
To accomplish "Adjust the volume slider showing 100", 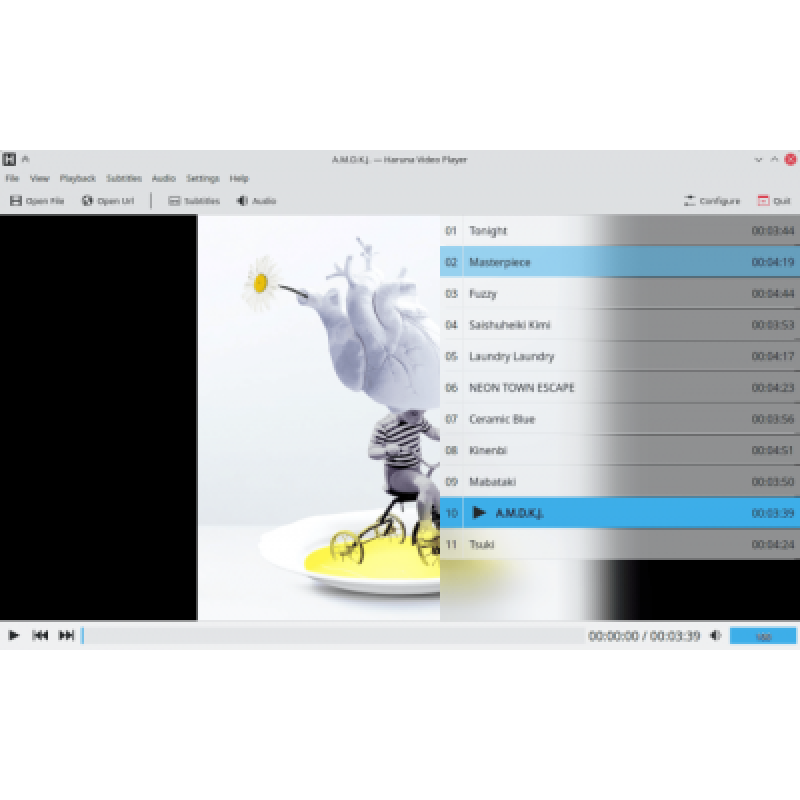I will coord(762,636).
